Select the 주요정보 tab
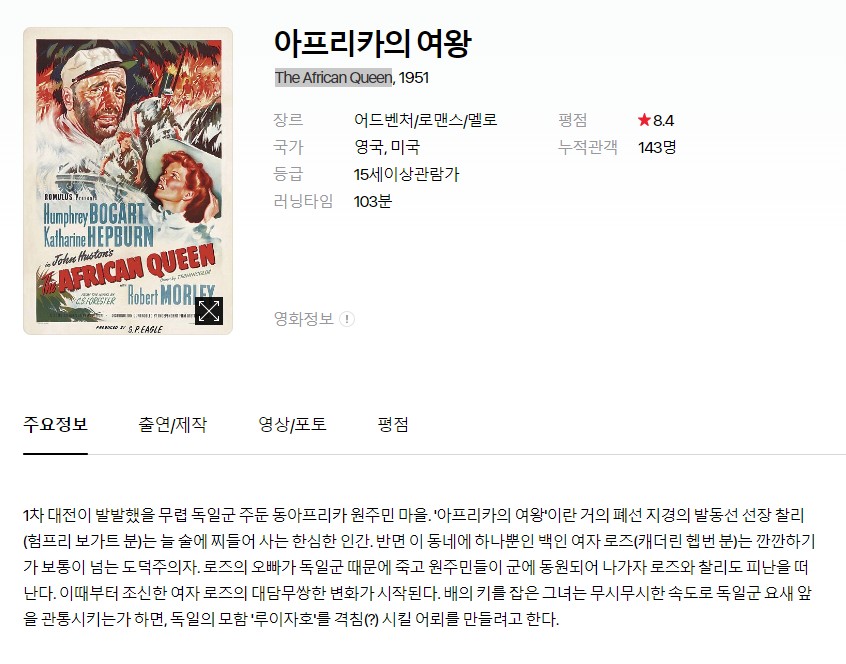The image size is (846, 664). tap(55, 425)
